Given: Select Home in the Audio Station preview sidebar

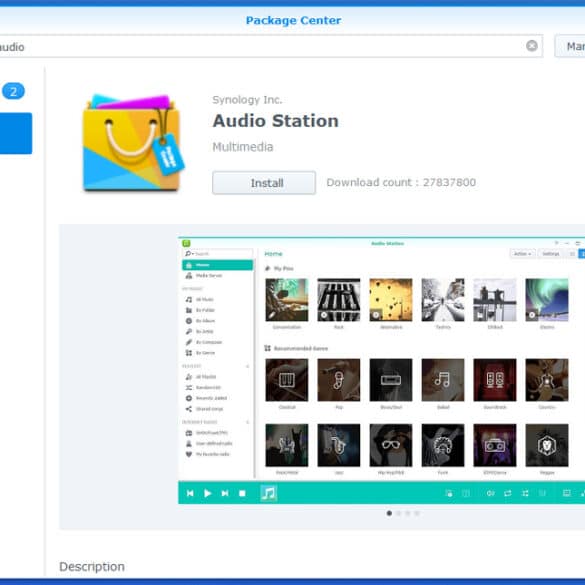Looking at the screenshot, I should pos(218,265).
